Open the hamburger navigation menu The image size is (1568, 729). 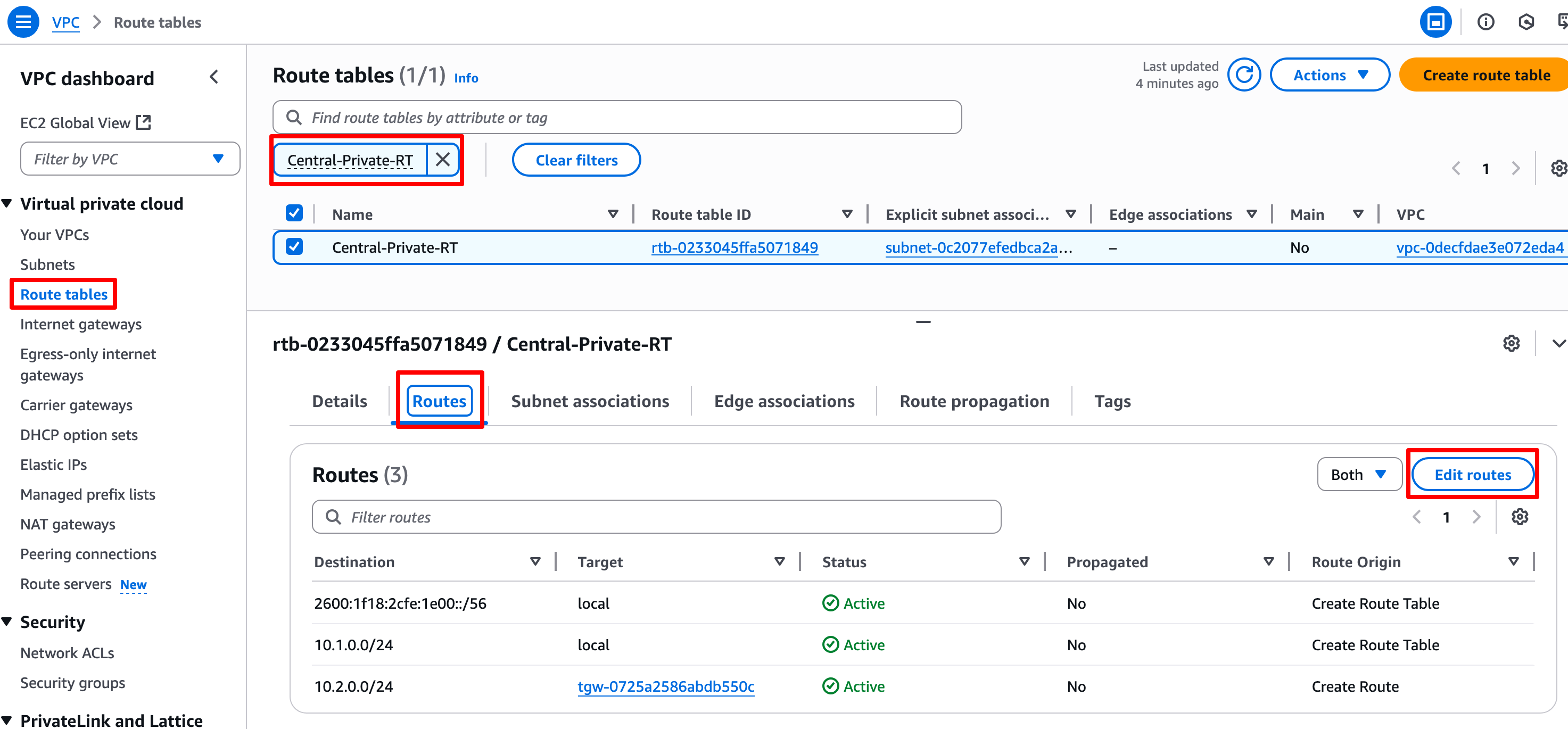pyautogui.click(x=23, y=22)
